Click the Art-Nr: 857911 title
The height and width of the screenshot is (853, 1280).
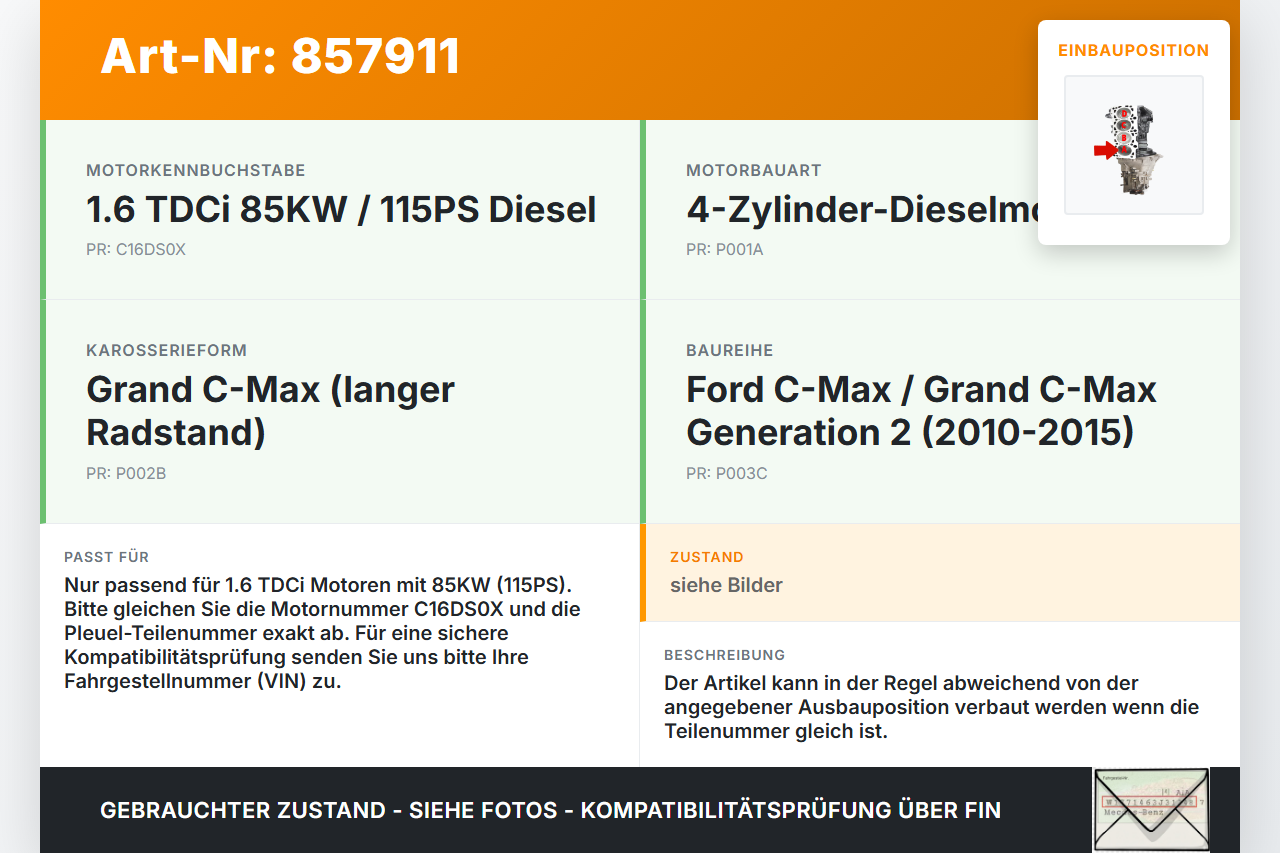pos(280,56)
